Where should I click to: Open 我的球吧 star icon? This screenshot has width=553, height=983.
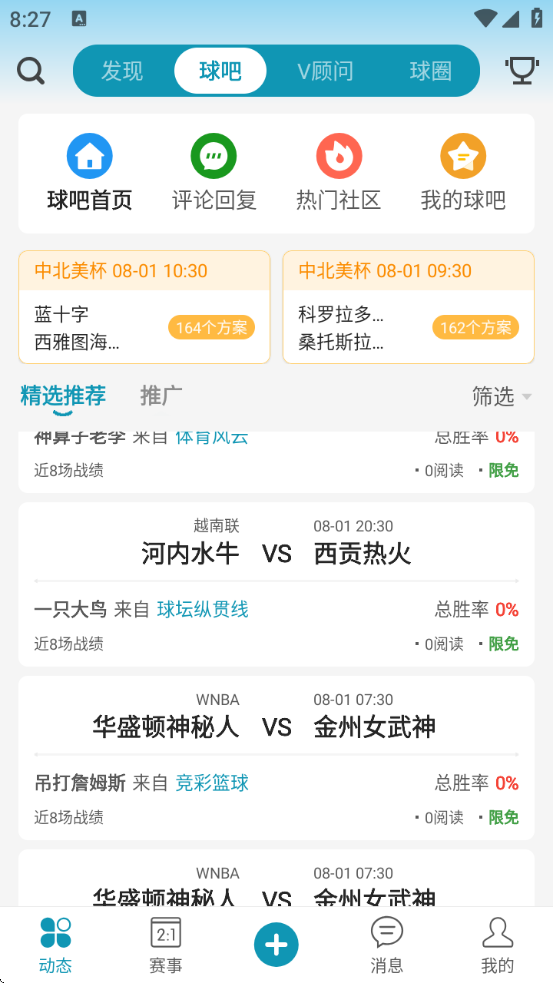click(463, 156)
